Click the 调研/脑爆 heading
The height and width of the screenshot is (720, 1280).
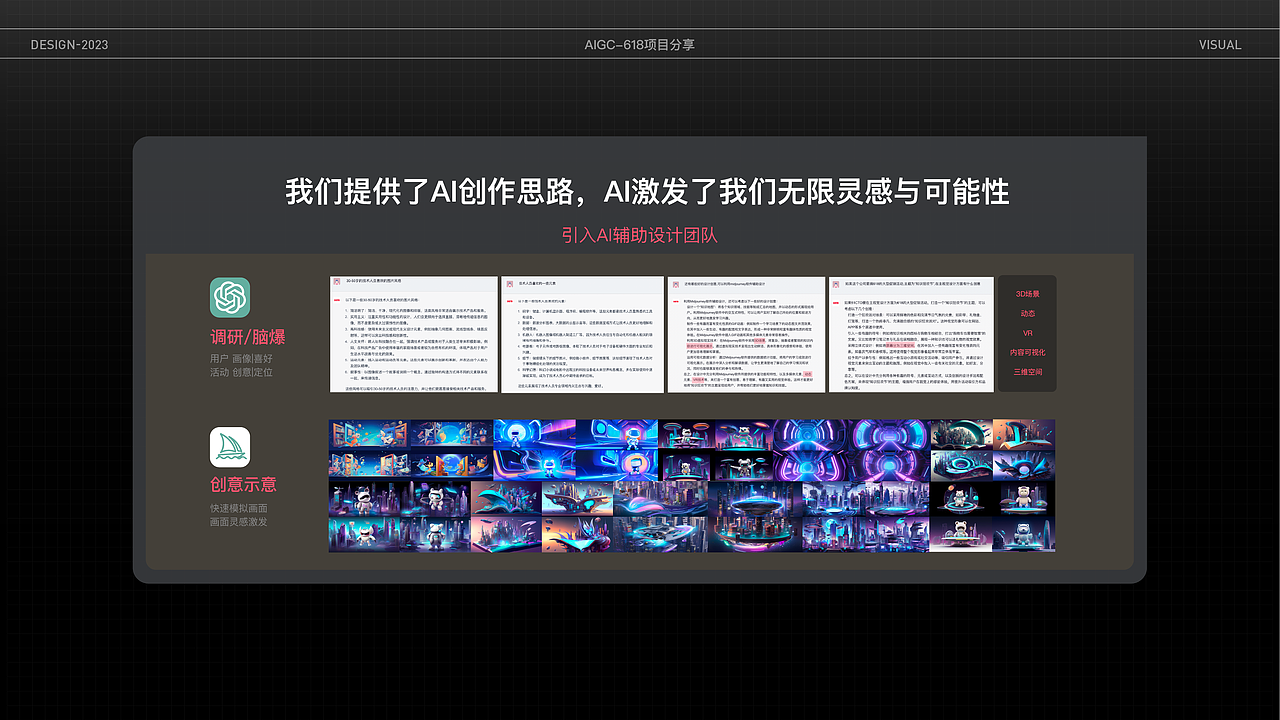247,336
